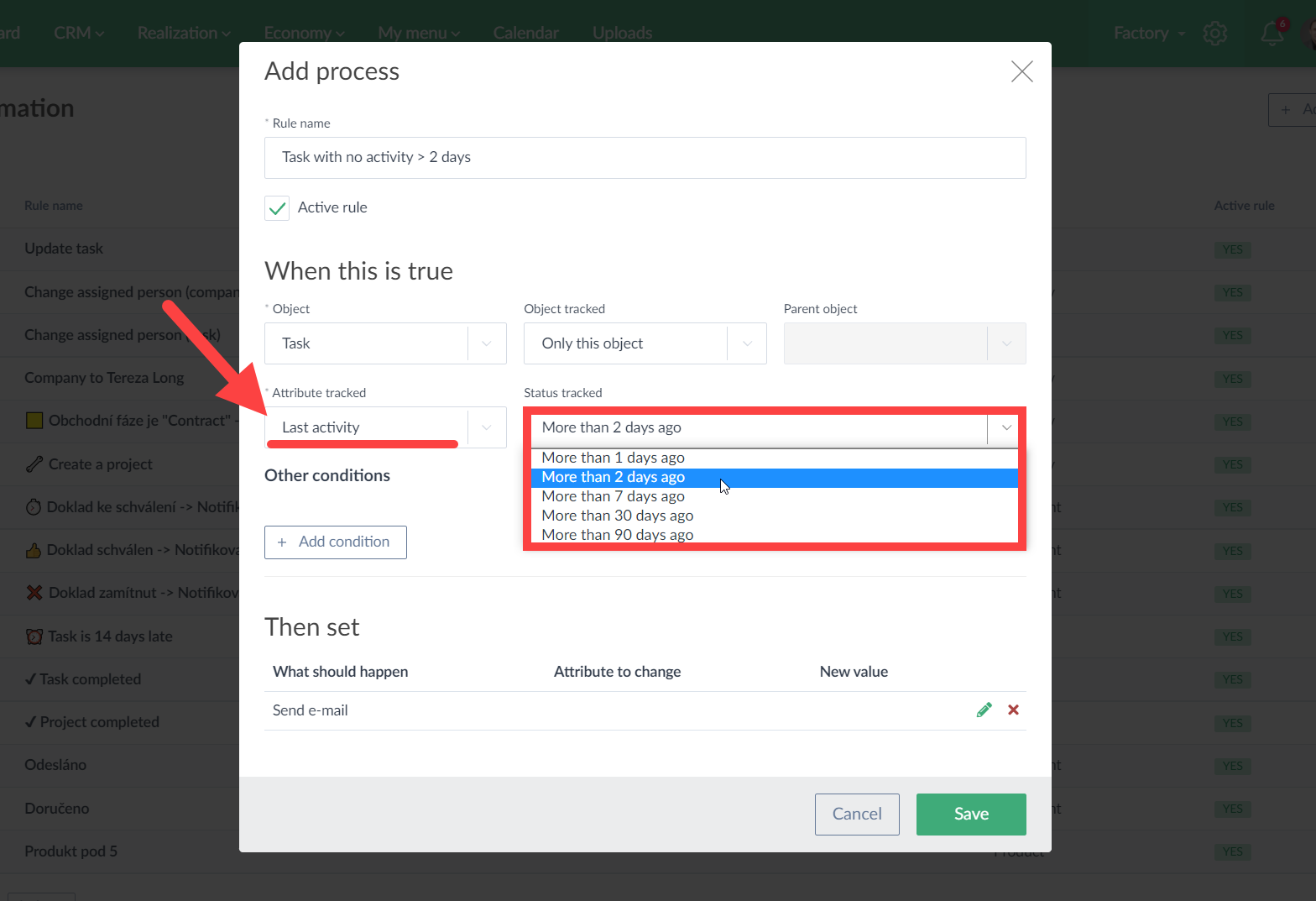Click YES badge in Produkt pod 5 row
This screenshot has height=901, width=1316.
(1232, 852)
